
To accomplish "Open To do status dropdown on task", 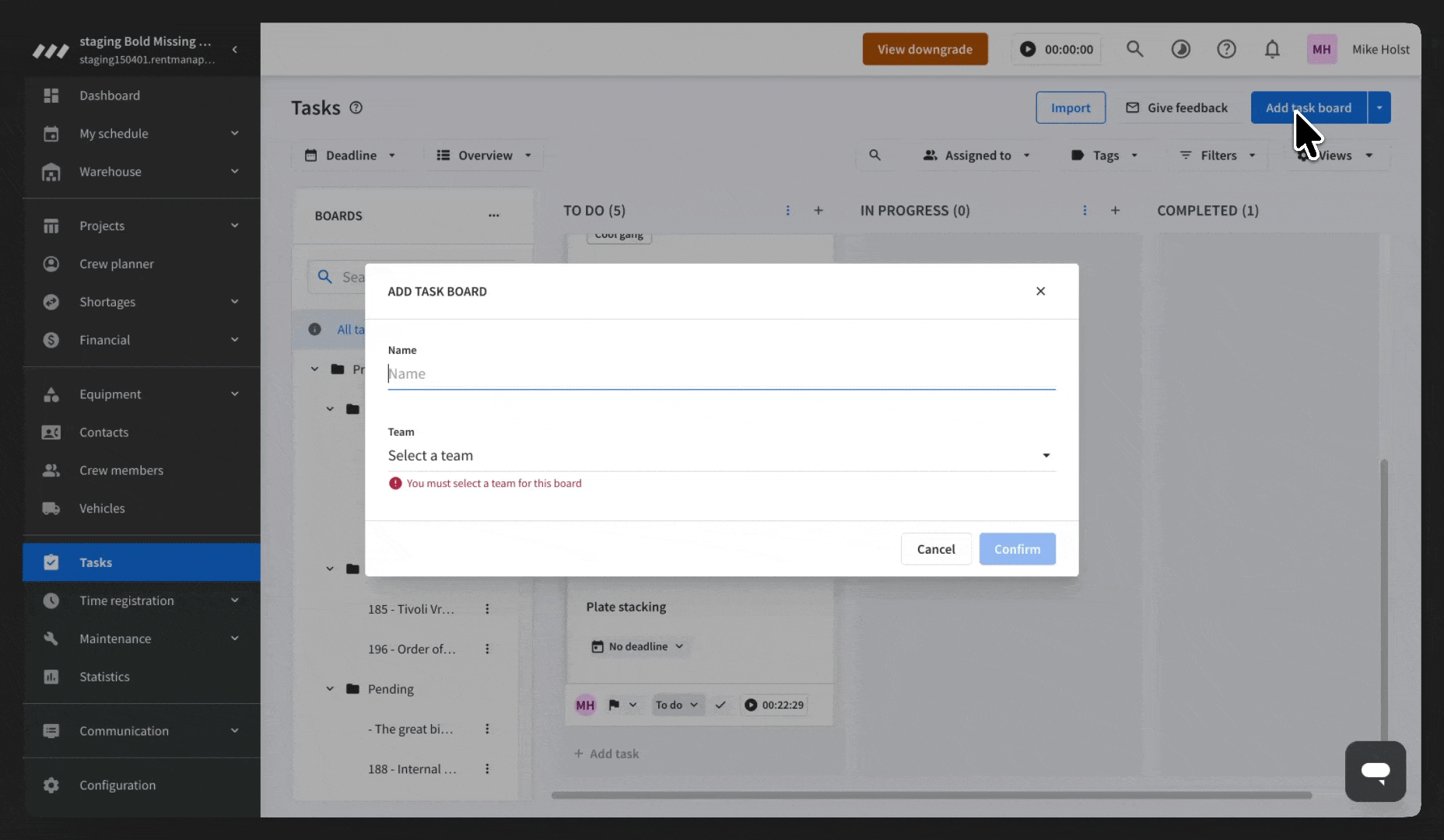I will click(x=677, y=705).
